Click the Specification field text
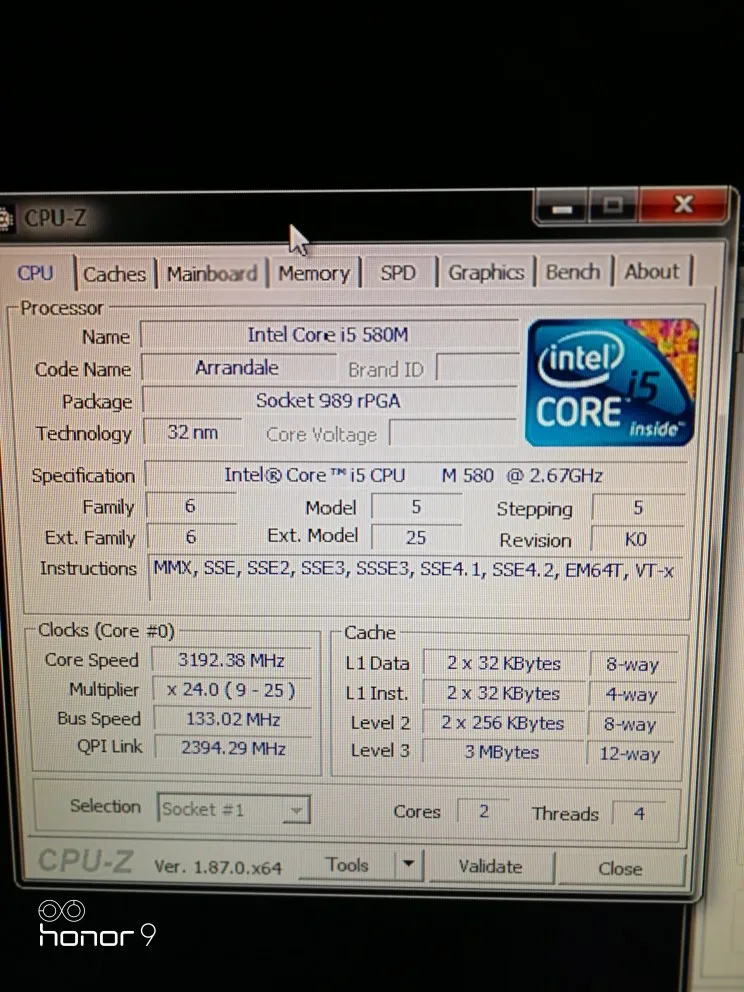 (x=414, y=475)
